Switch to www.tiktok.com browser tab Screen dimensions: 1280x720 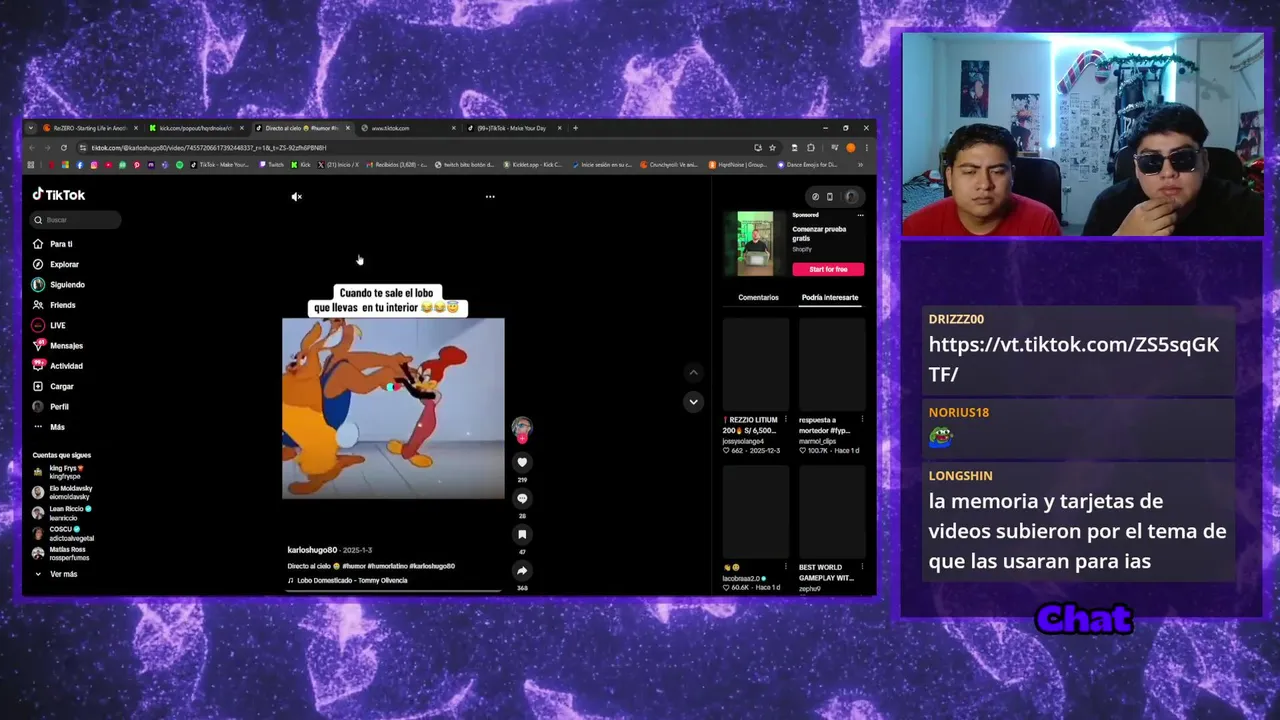pyautogui.click(x=408, y=128)
